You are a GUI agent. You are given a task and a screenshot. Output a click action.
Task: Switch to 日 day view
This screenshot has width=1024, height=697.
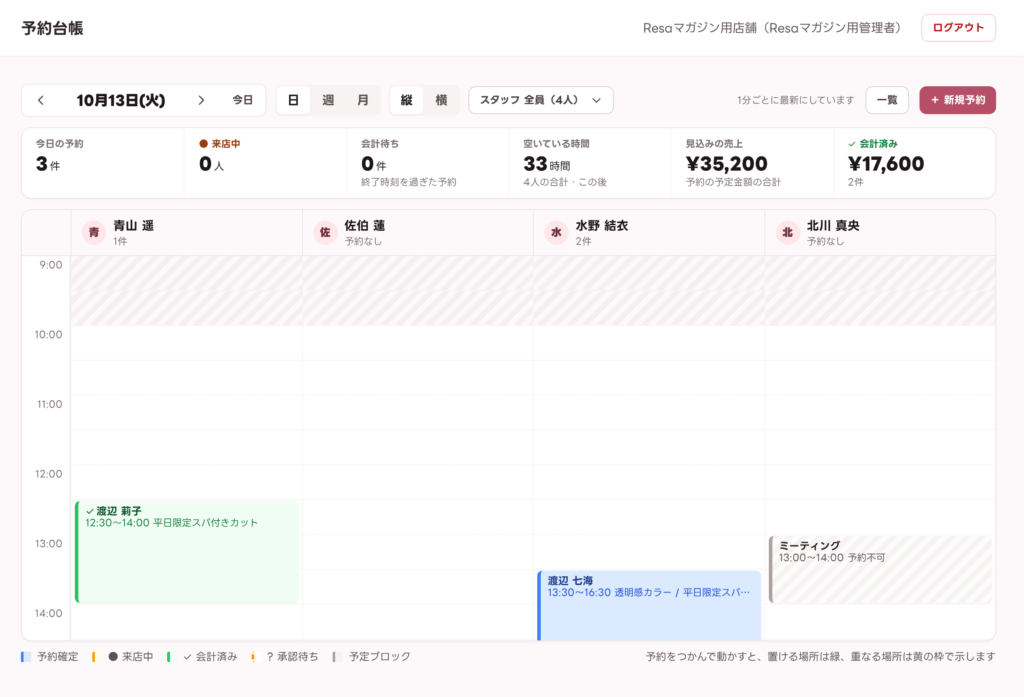pyautogui.click(x=293, y=100)
